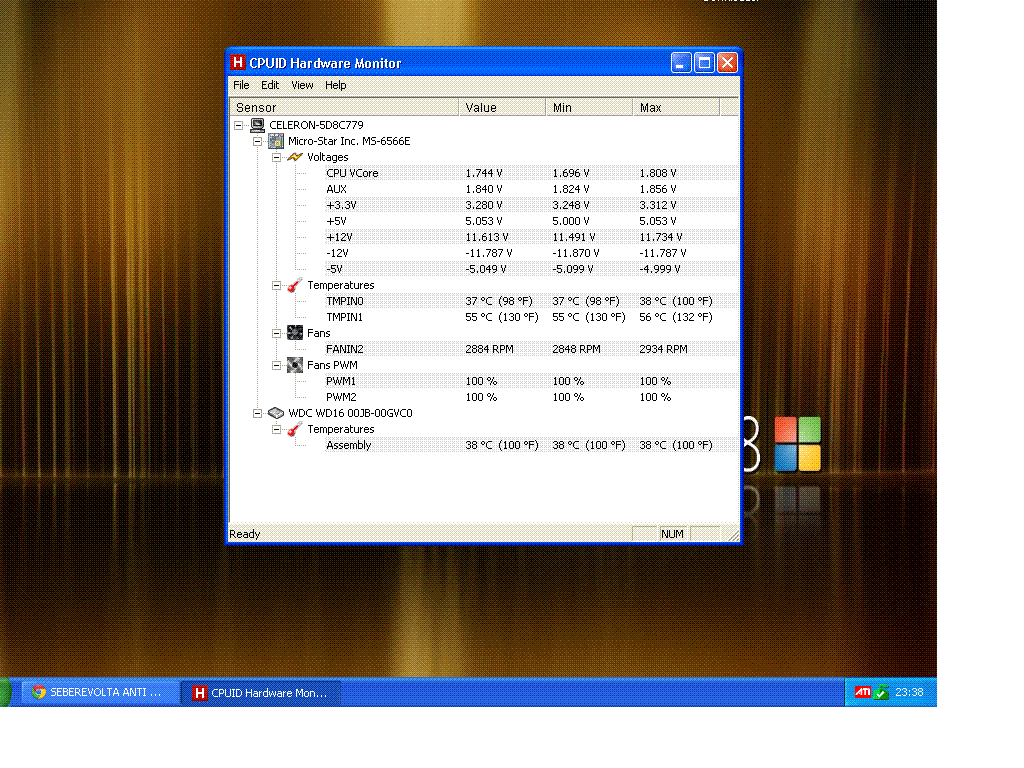Screen dimensions: 1024x768
Task: Select the Assembly temperature row
Action: tap(532, 445)
